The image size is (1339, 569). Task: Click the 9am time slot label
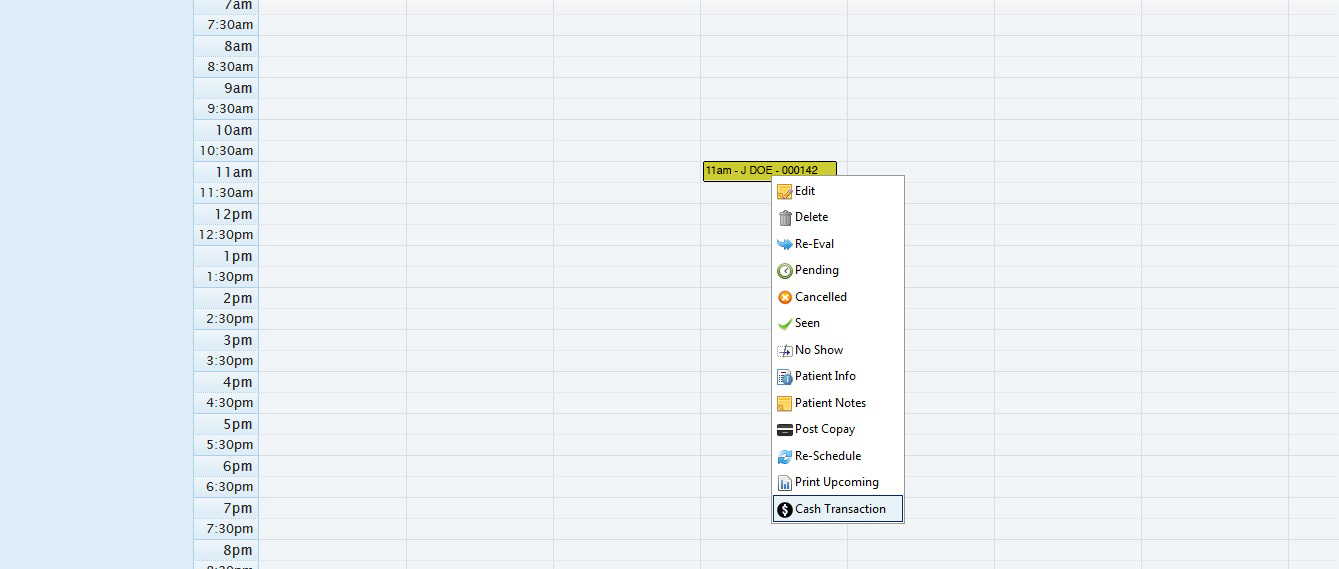coord(237,88)
